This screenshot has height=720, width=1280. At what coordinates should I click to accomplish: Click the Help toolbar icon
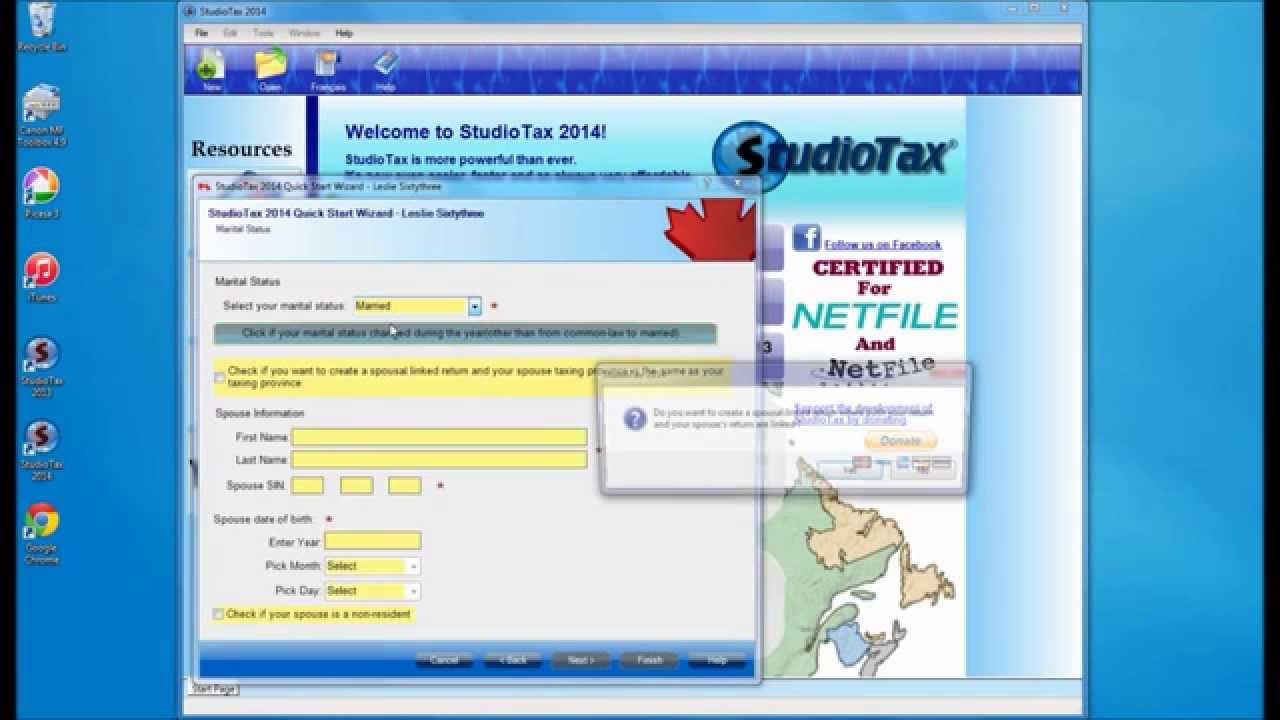(385, 70)
